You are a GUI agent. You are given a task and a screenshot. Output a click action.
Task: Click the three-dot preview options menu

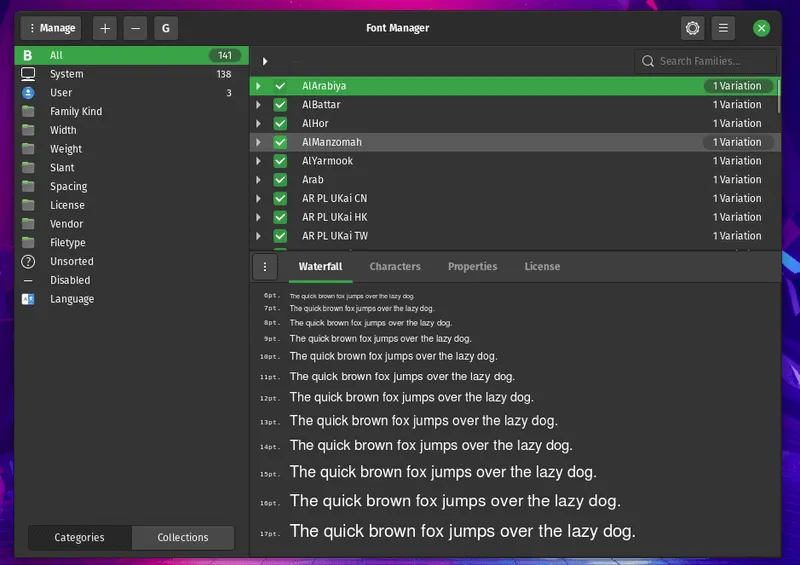(x=265, y=267)
